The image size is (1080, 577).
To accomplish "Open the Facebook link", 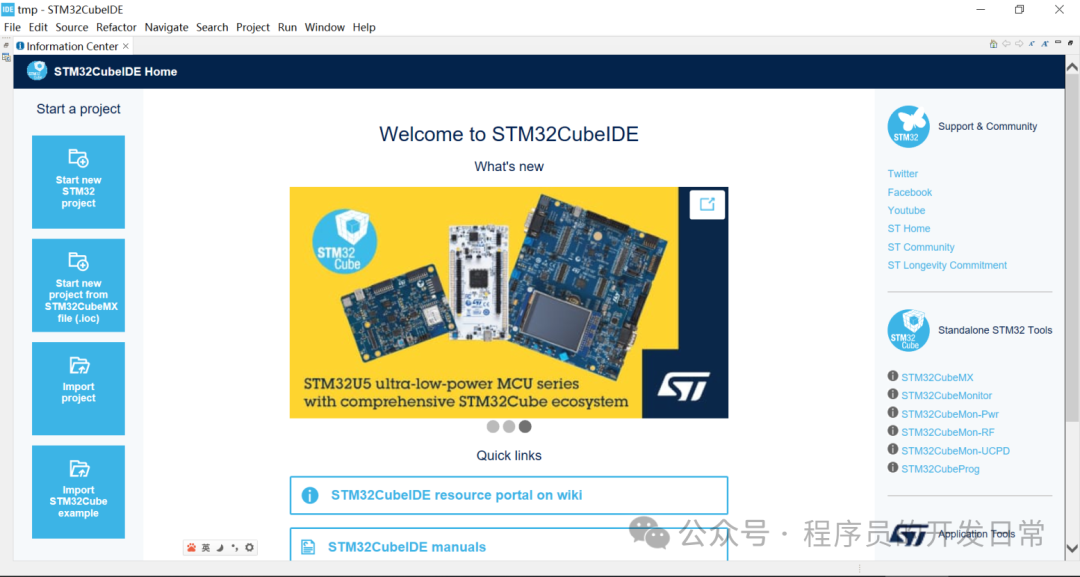I will 909,192.
